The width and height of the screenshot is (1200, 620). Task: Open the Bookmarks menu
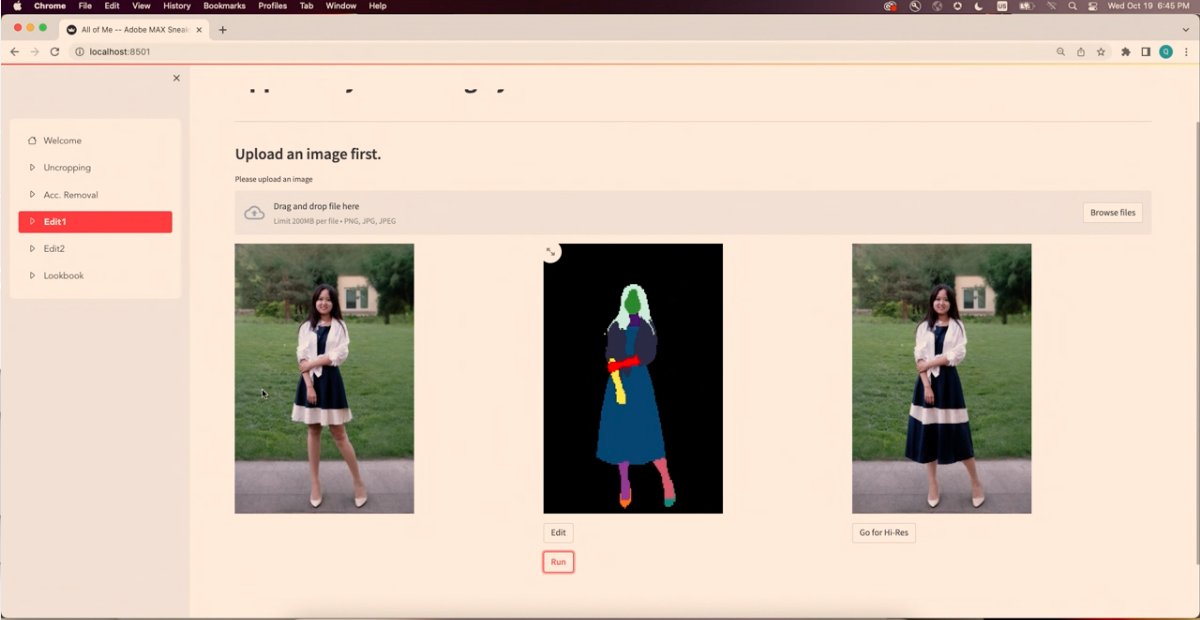point(224,6)
